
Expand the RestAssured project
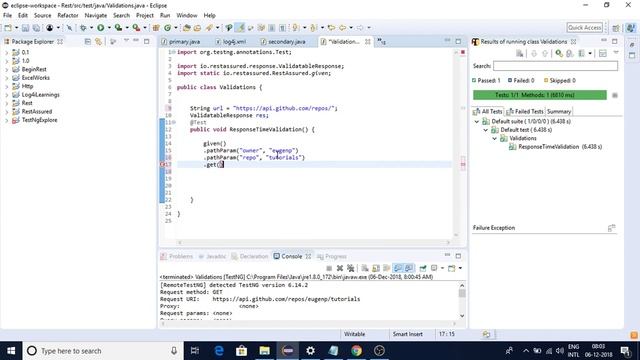click(6, 111)
